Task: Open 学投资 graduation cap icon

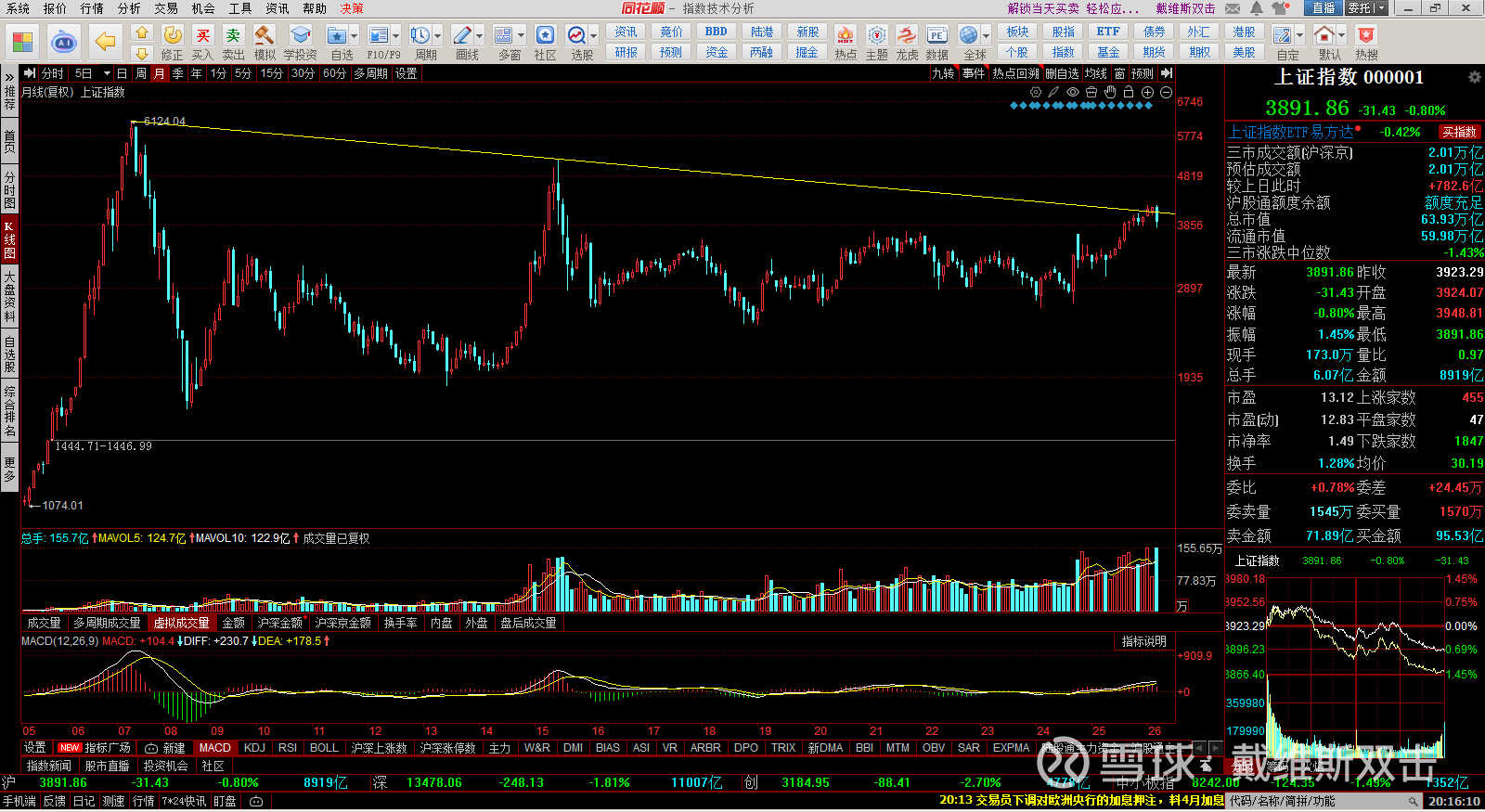Action: [300, 42]
